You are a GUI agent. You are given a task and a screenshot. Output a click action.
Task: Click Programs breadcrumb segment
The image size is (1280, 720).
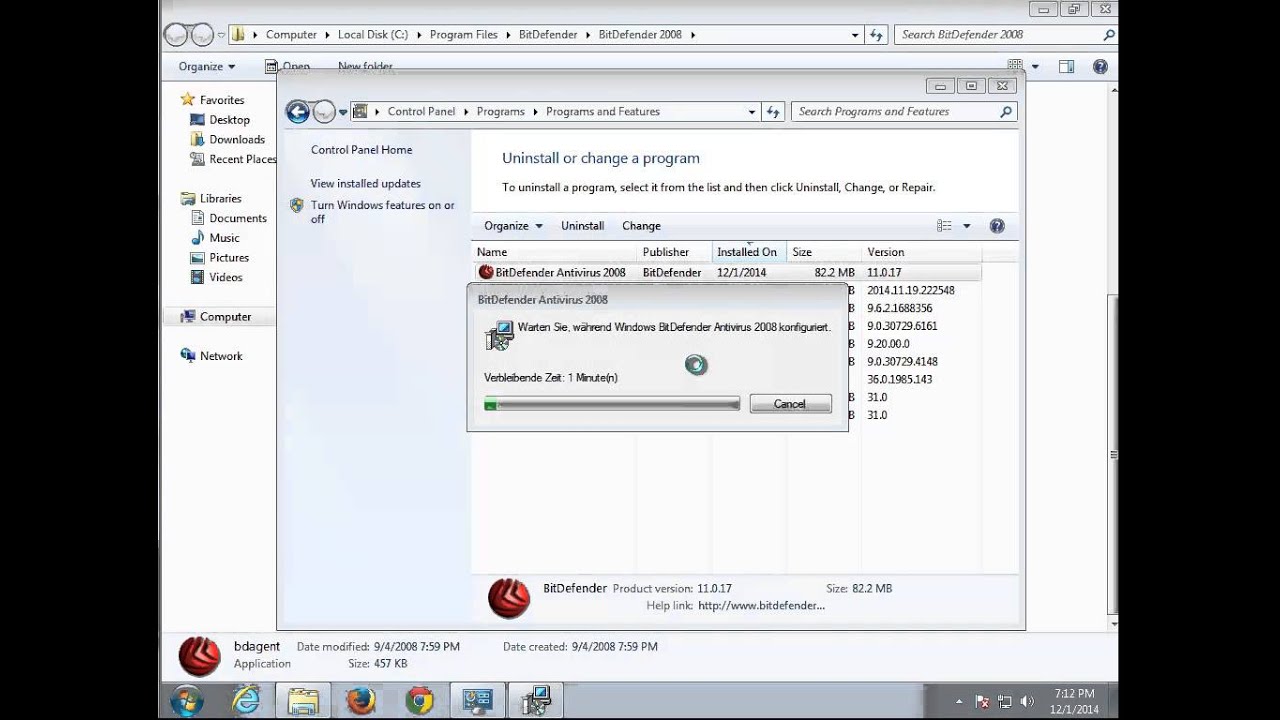pyautogui.click(x=500, y=112)
